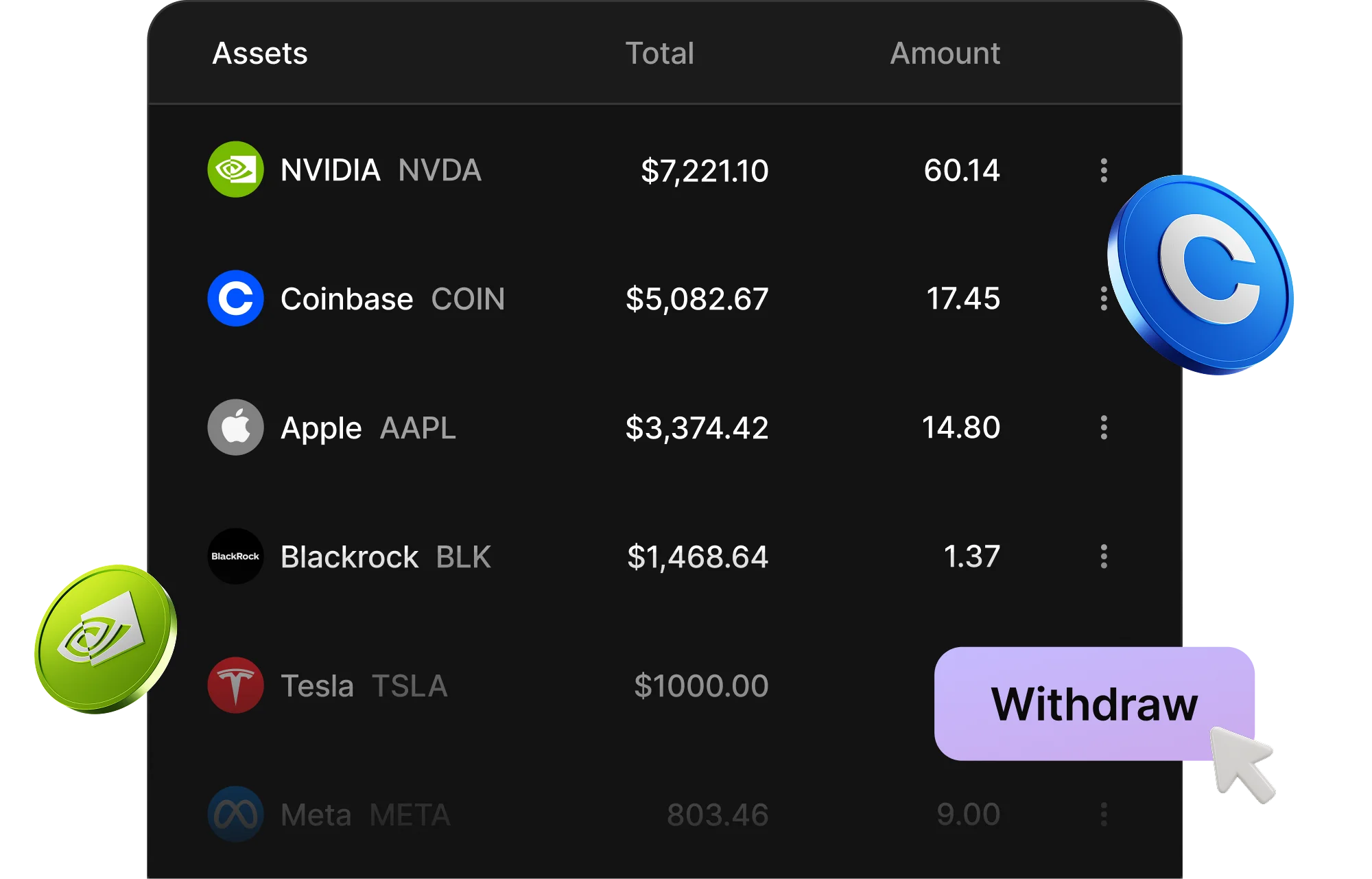
Task: Open the Apple row three-dot menu
Action: pos(1104,427)
